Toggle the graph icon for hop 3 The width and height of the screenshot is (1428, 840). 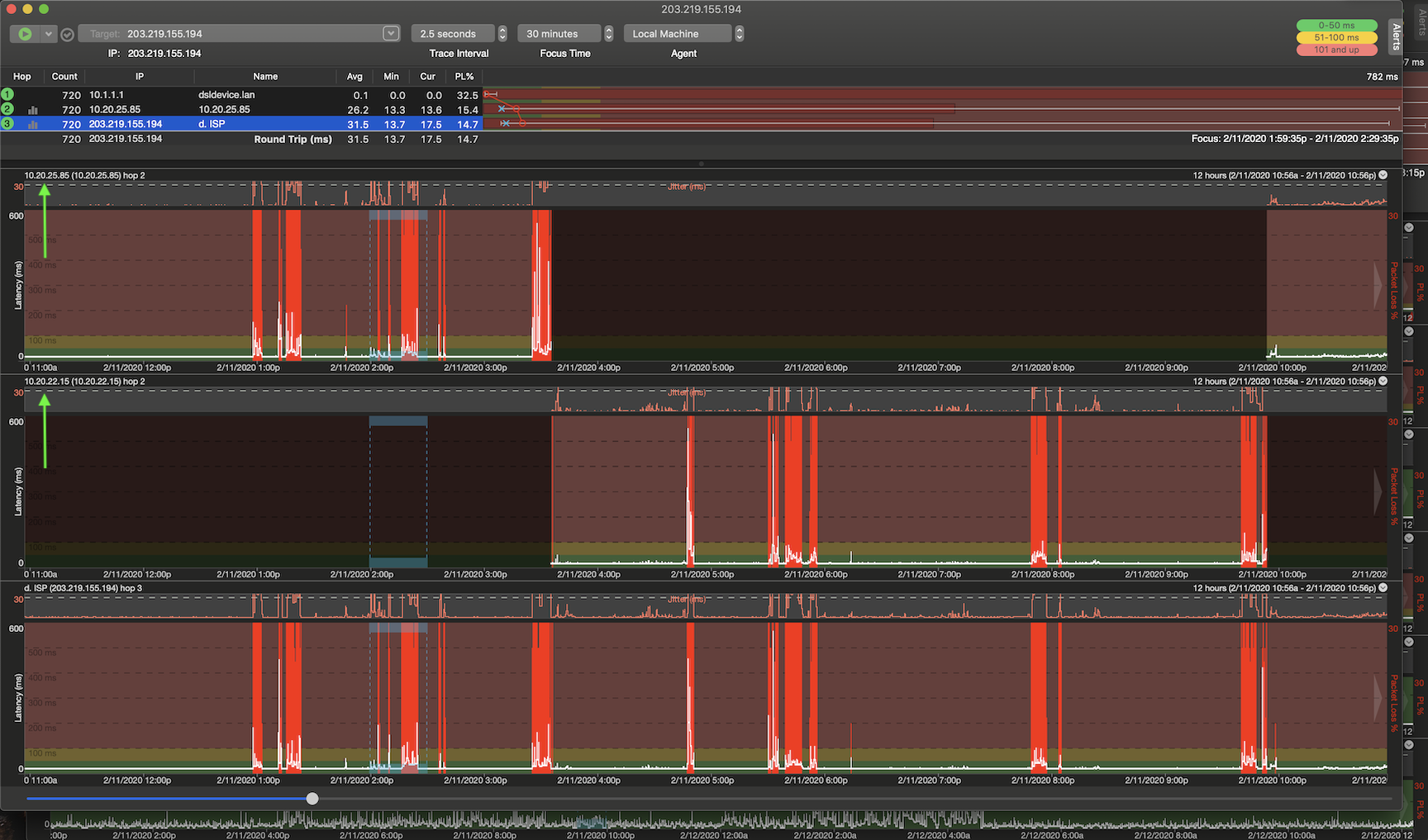[33, 125]
